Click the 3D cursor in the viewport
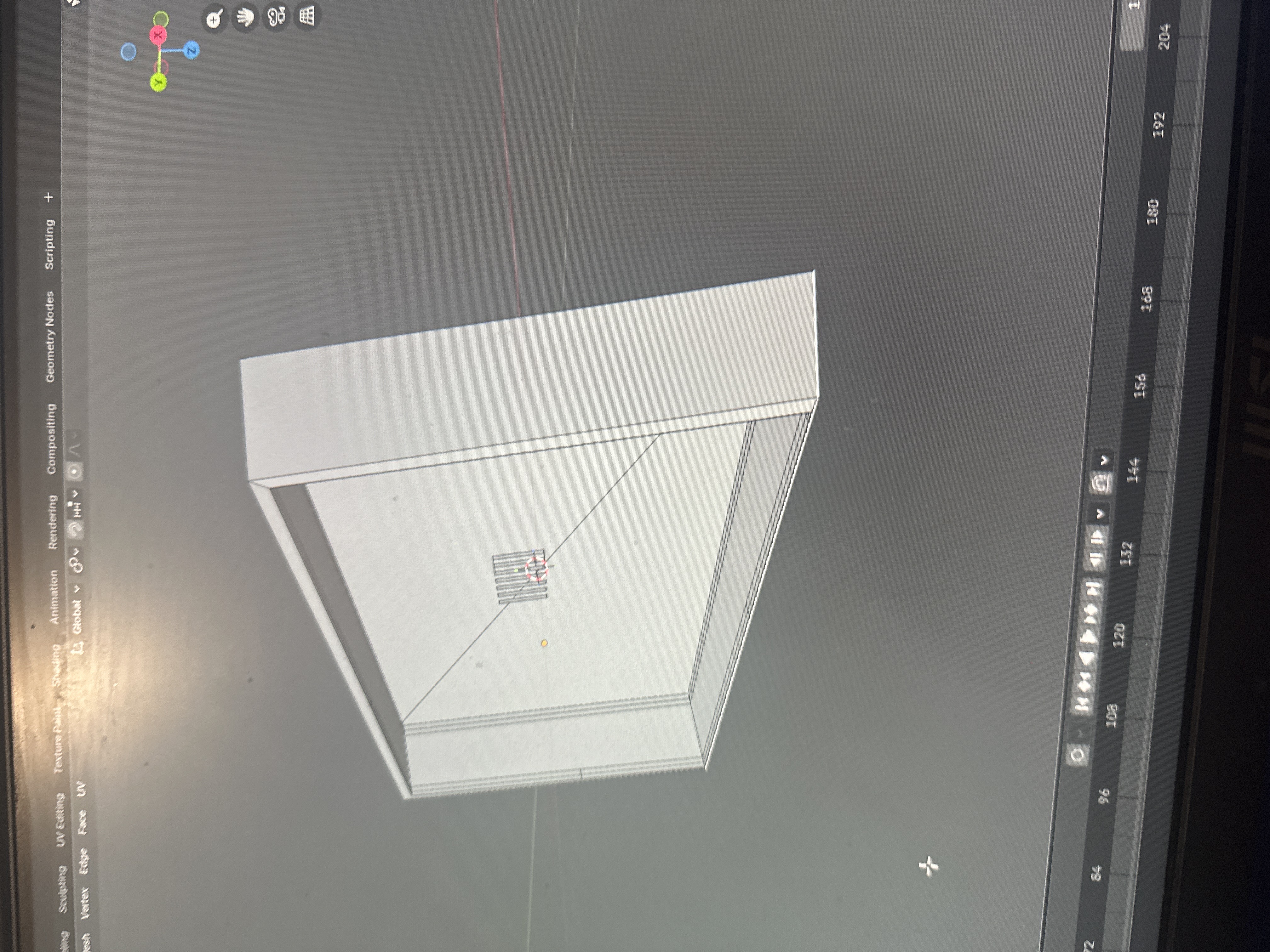The image size is (1270, 952). pos(537,568)
